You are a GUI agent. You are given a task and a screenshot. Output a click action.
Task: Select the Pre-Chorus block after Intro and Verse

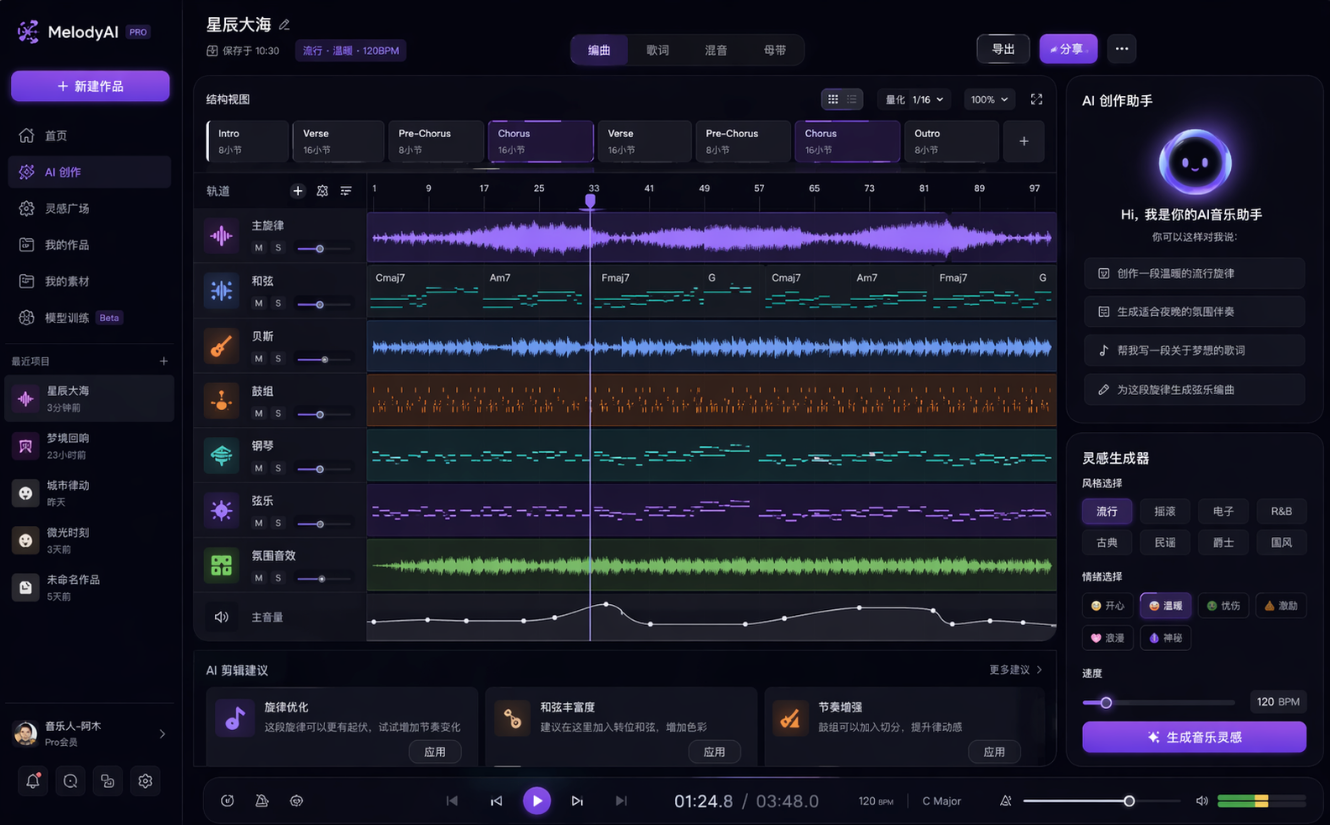point(436,141)
